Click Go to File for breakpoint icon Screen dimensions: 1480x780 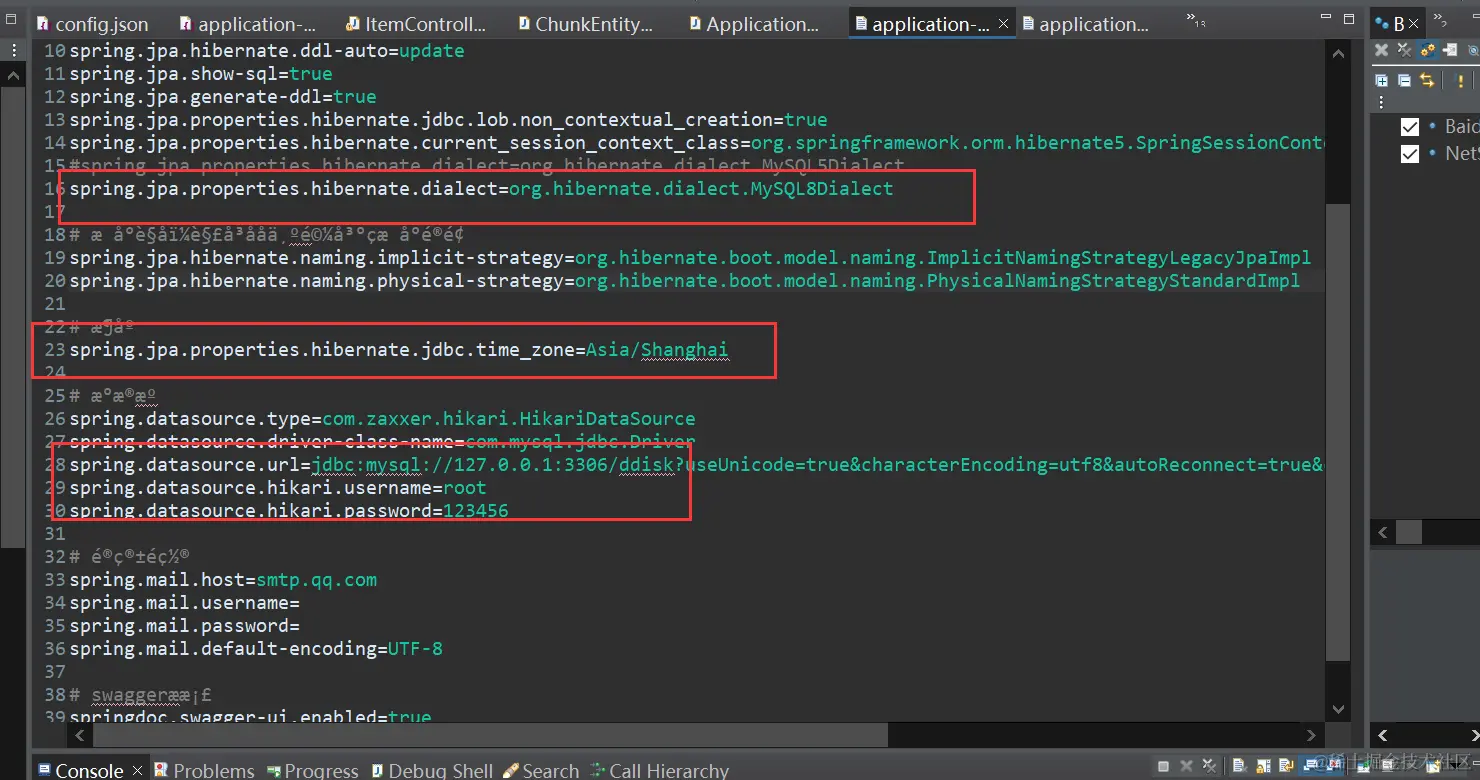click(x=1450, y=49)
